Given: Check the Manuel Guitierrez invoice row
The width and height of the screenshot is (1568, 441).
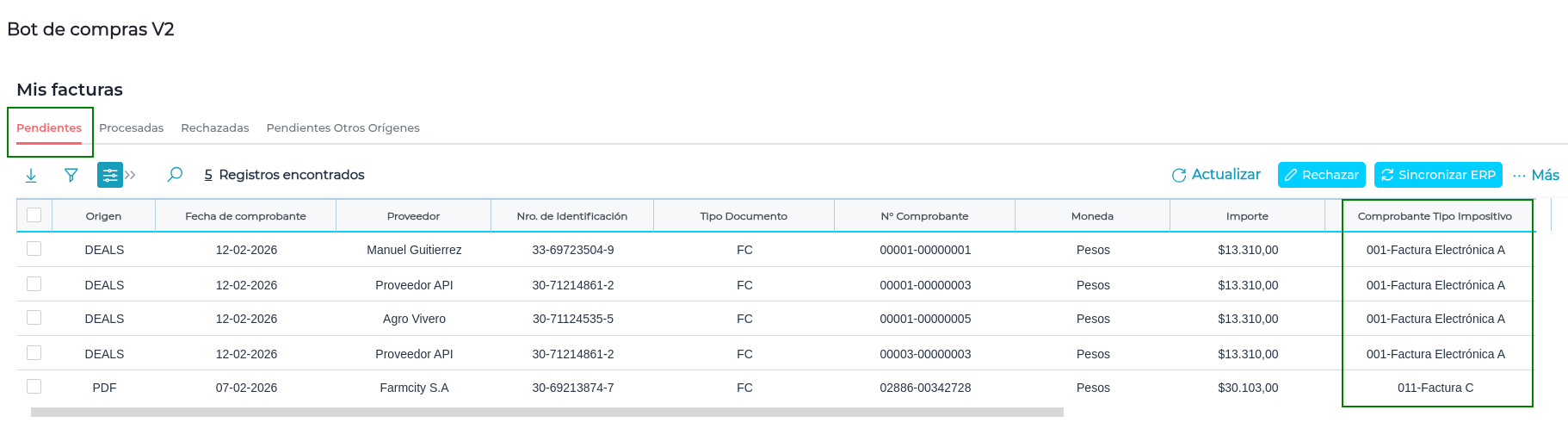Looking at the screenshot, I should coord(34,249).
